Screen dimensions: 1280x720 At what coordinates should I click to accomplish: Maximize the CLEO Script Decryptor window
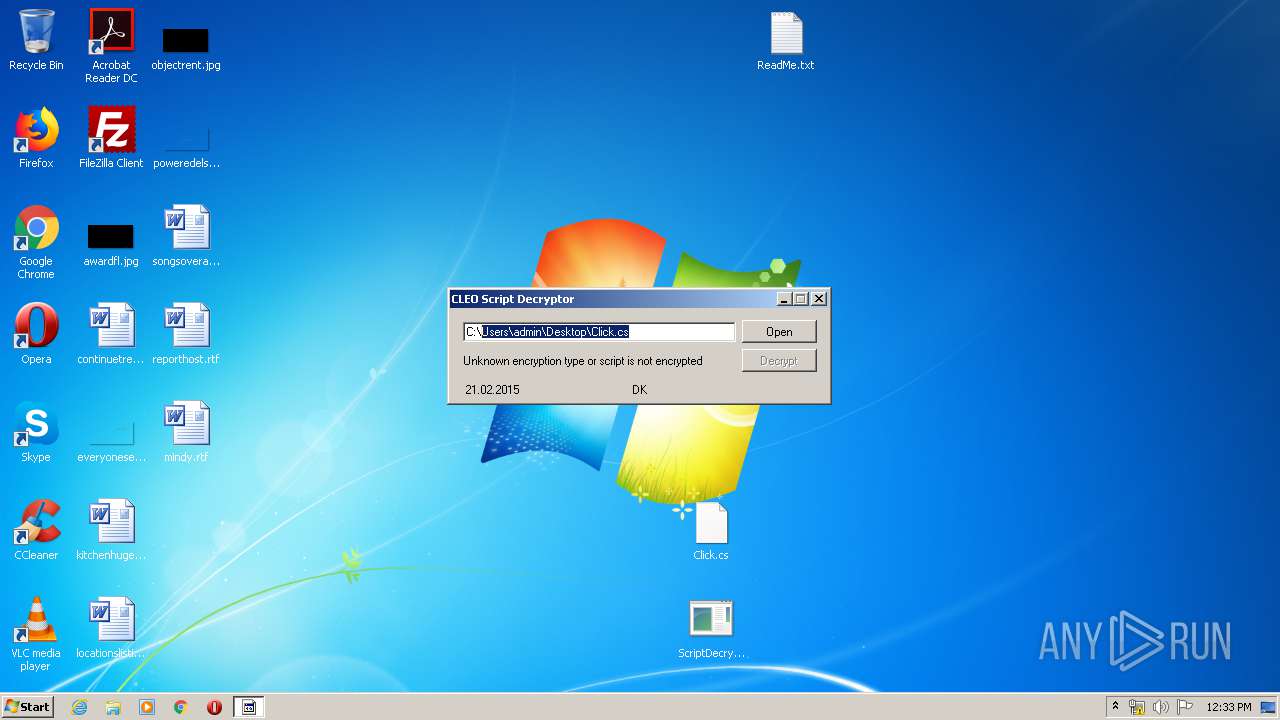[801, 299]
